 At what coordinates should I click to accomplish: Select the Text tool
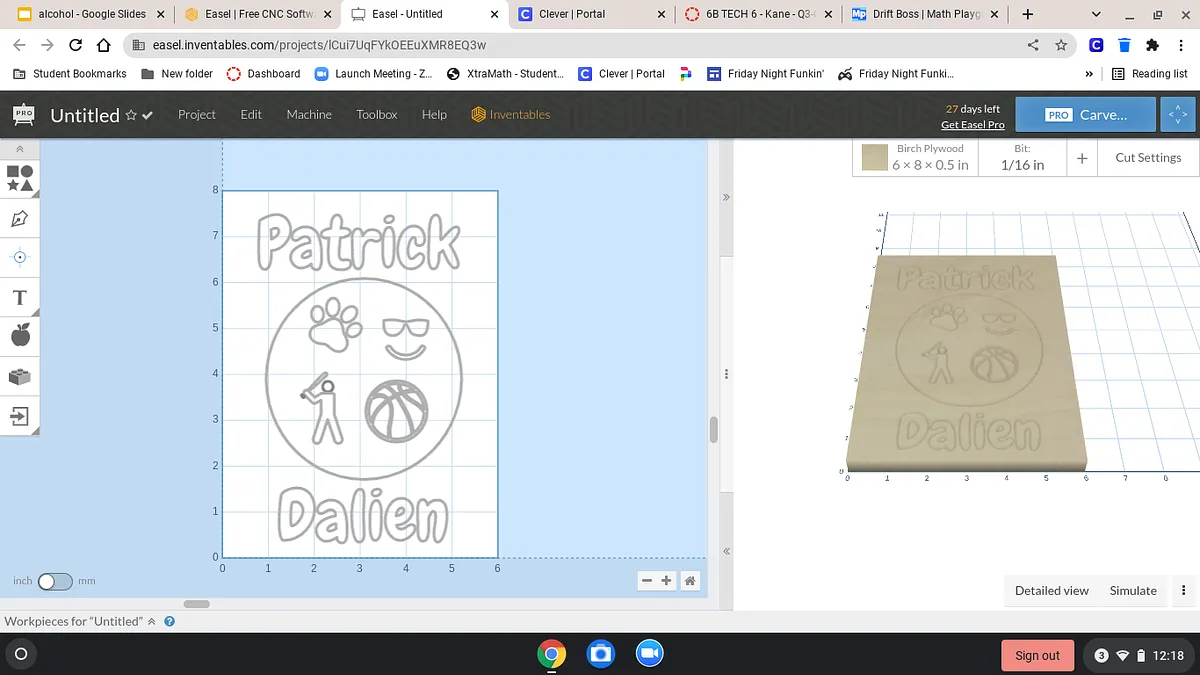coord(20,297)
